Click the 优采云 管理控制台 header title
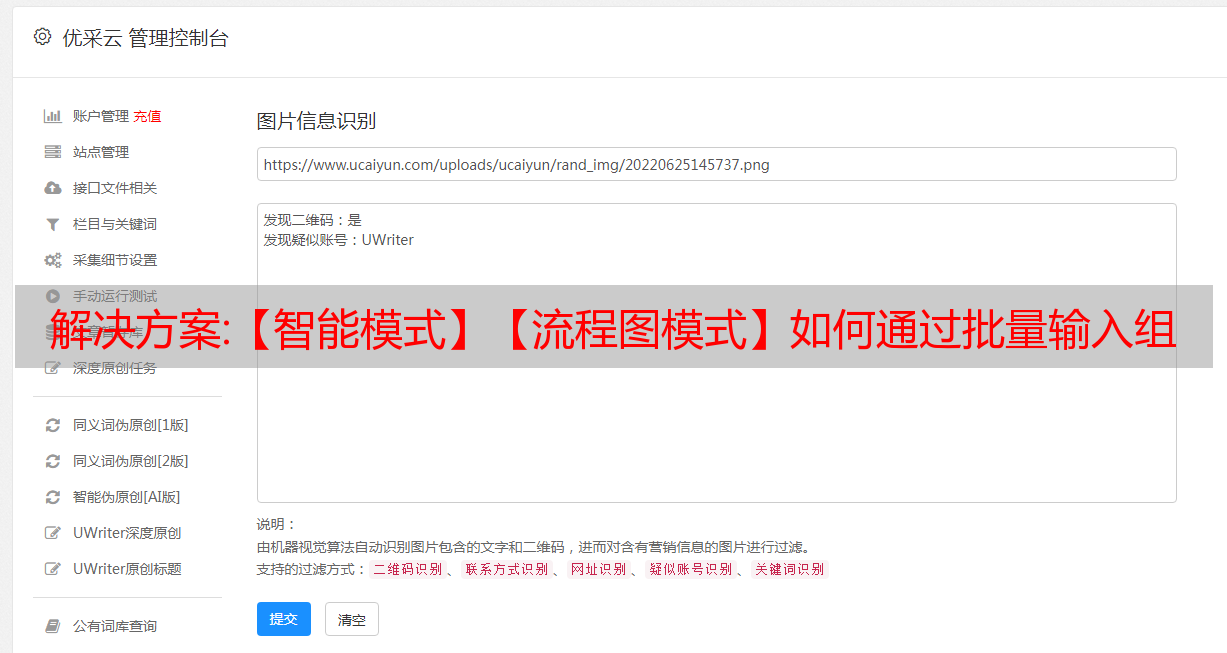Screen dimensions: 1227x653 145,38
